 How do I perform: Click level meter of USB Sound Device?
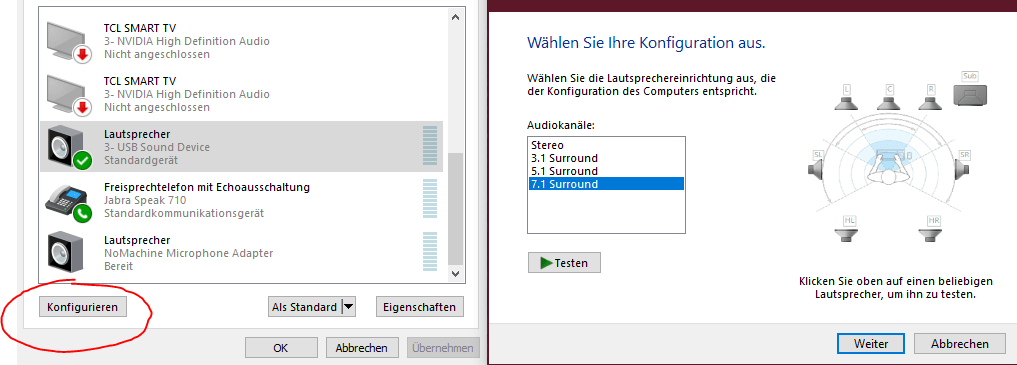(429, 147)
